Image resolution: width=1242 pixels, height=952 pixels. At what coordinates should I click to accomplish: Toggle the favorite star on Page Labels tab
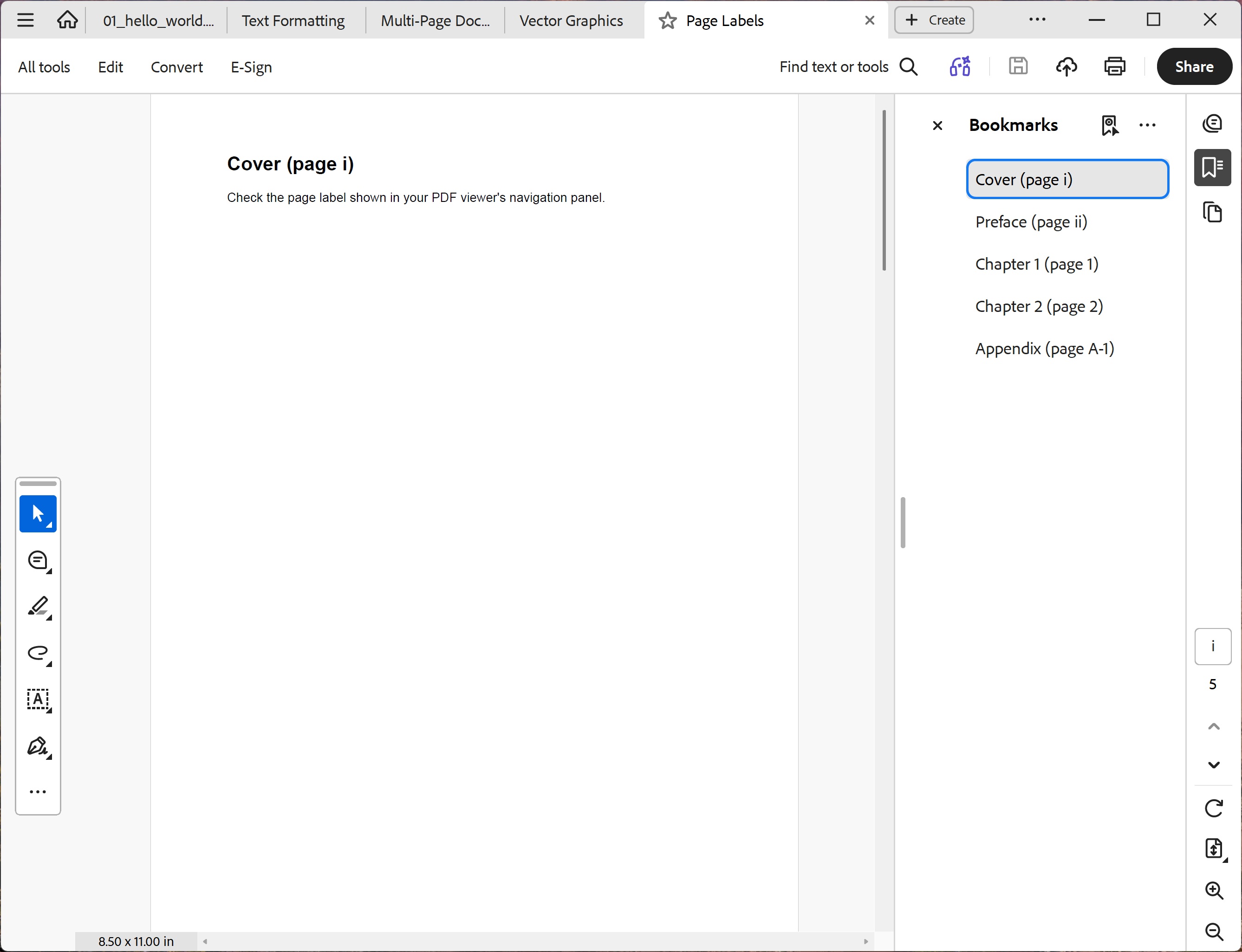click(x=667, y=20)
